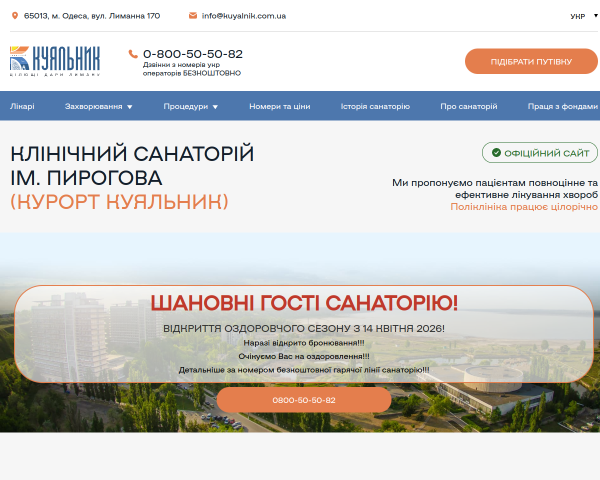Click the address 65013, м. Одеса text

[92, 16]
